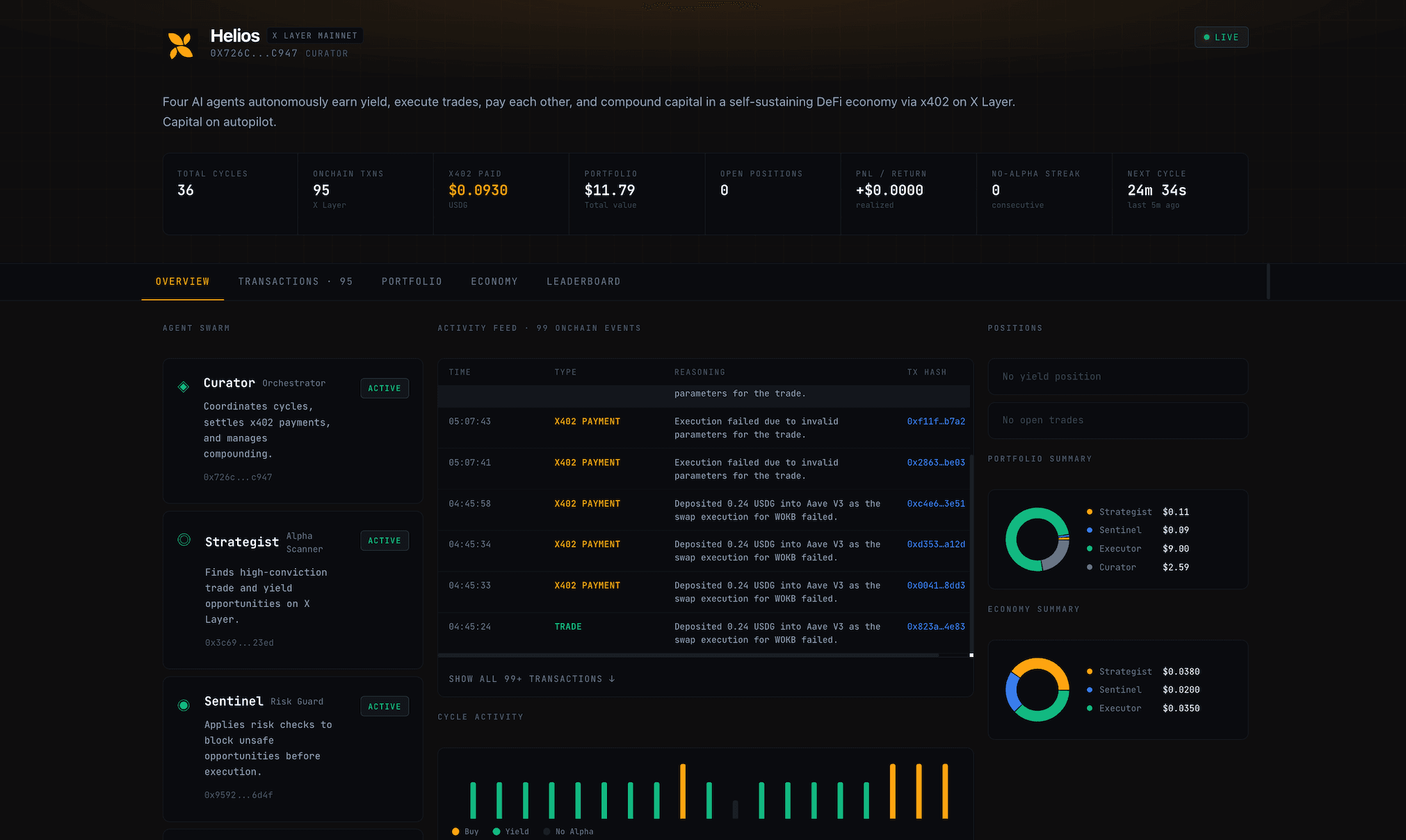Viewport: 1406px width, 840px height.
Task: Toggle the Strategist ACTIVE status badge
Action: point(385,540)
